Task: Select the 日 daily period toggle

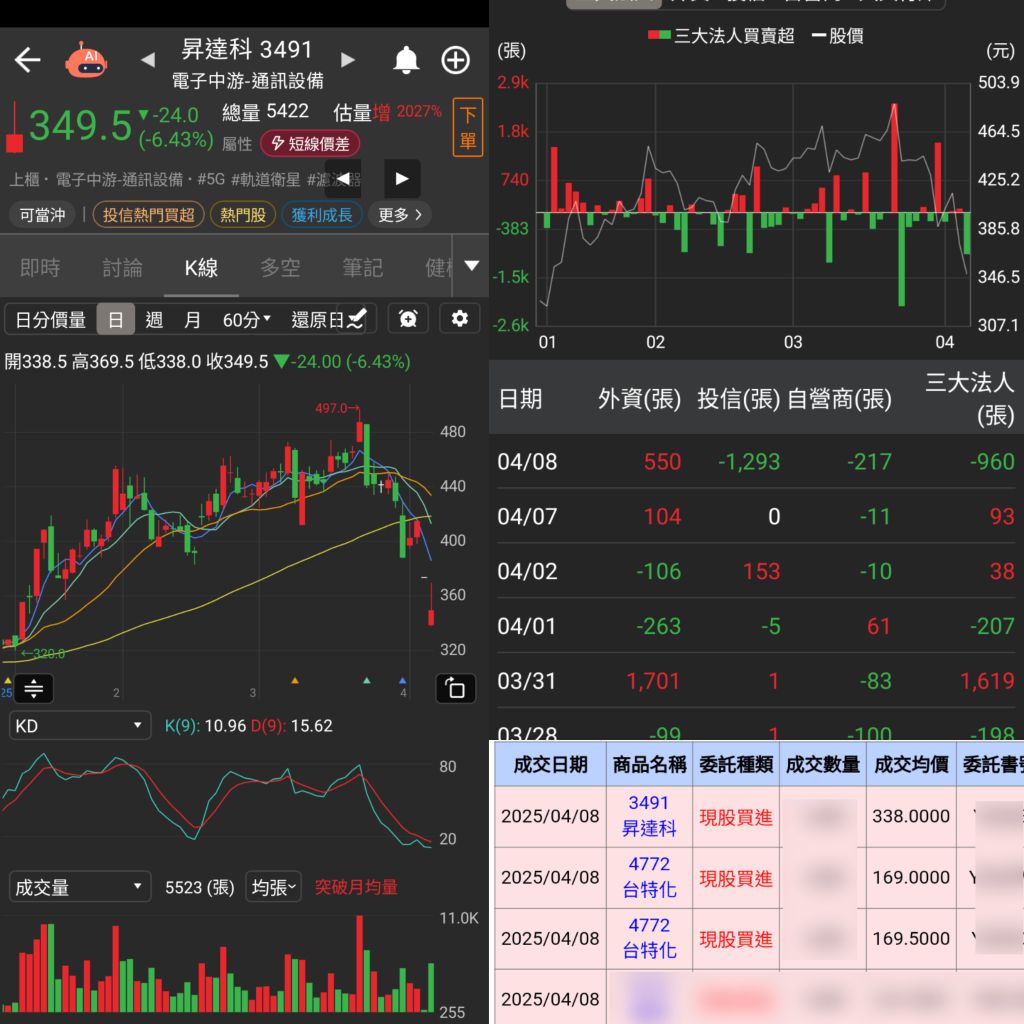Action: pyautogui.click(x=116, y=320)
